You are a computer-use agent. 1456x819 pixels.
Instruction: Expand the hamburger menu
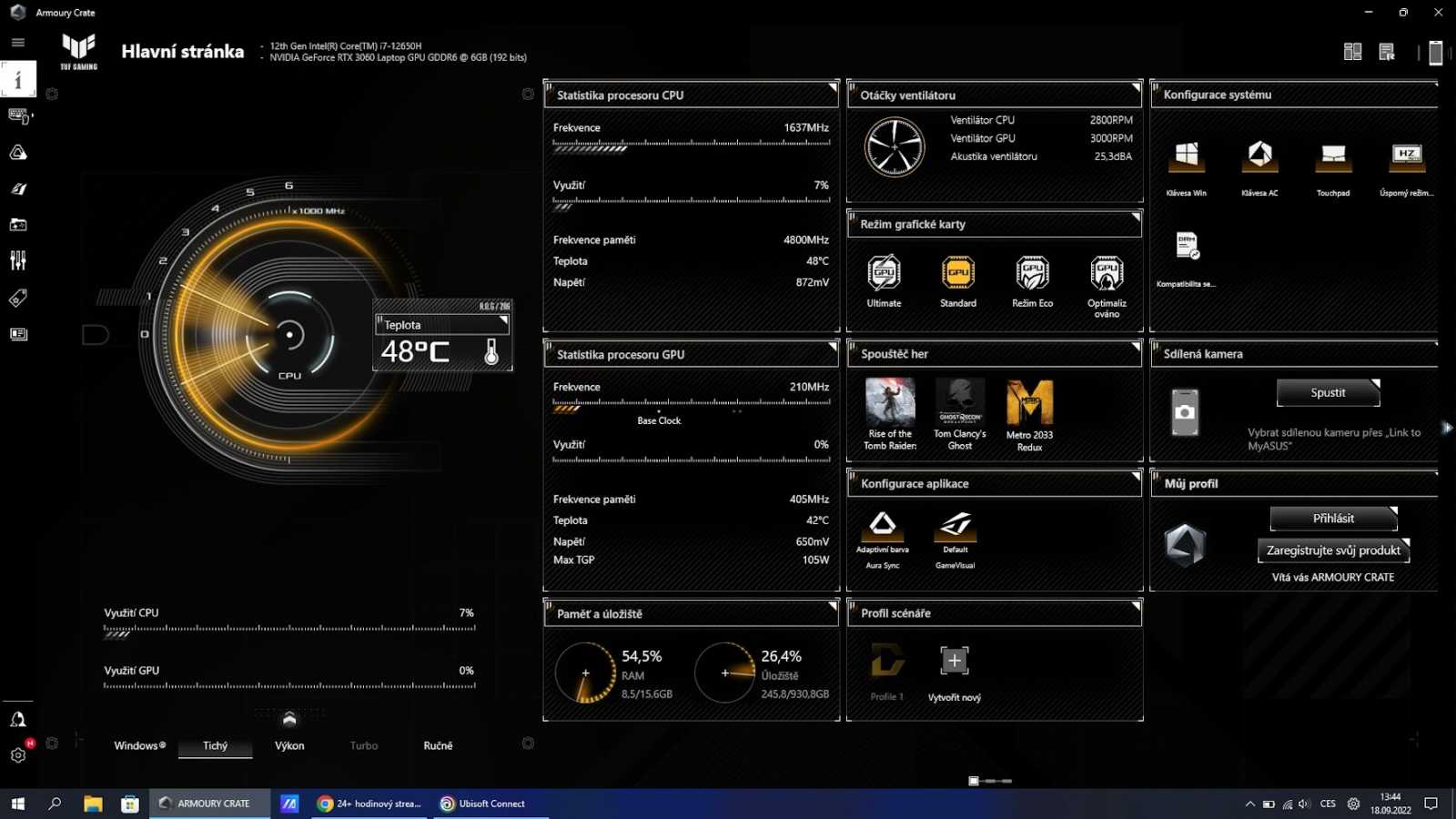click(18, 43)
